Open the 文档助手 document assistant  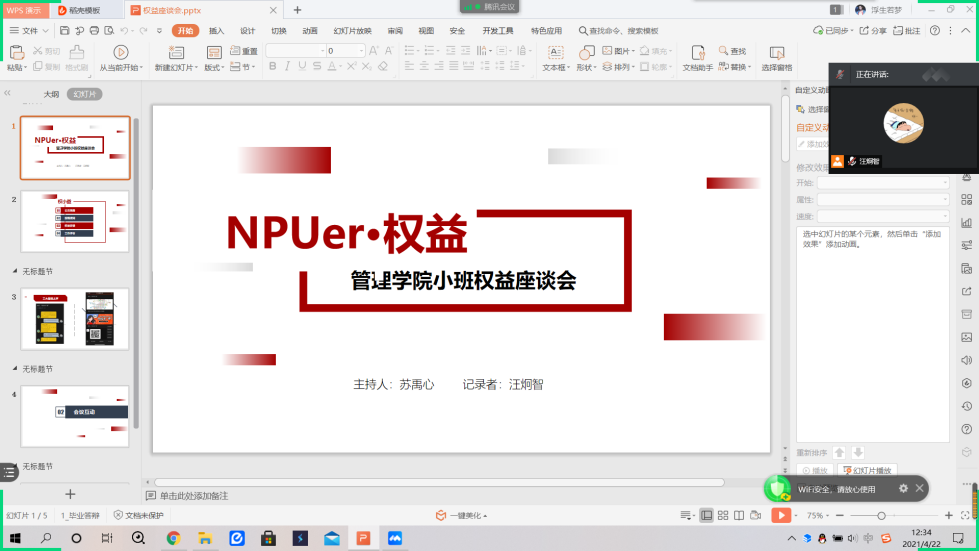(x=696, y=52)
